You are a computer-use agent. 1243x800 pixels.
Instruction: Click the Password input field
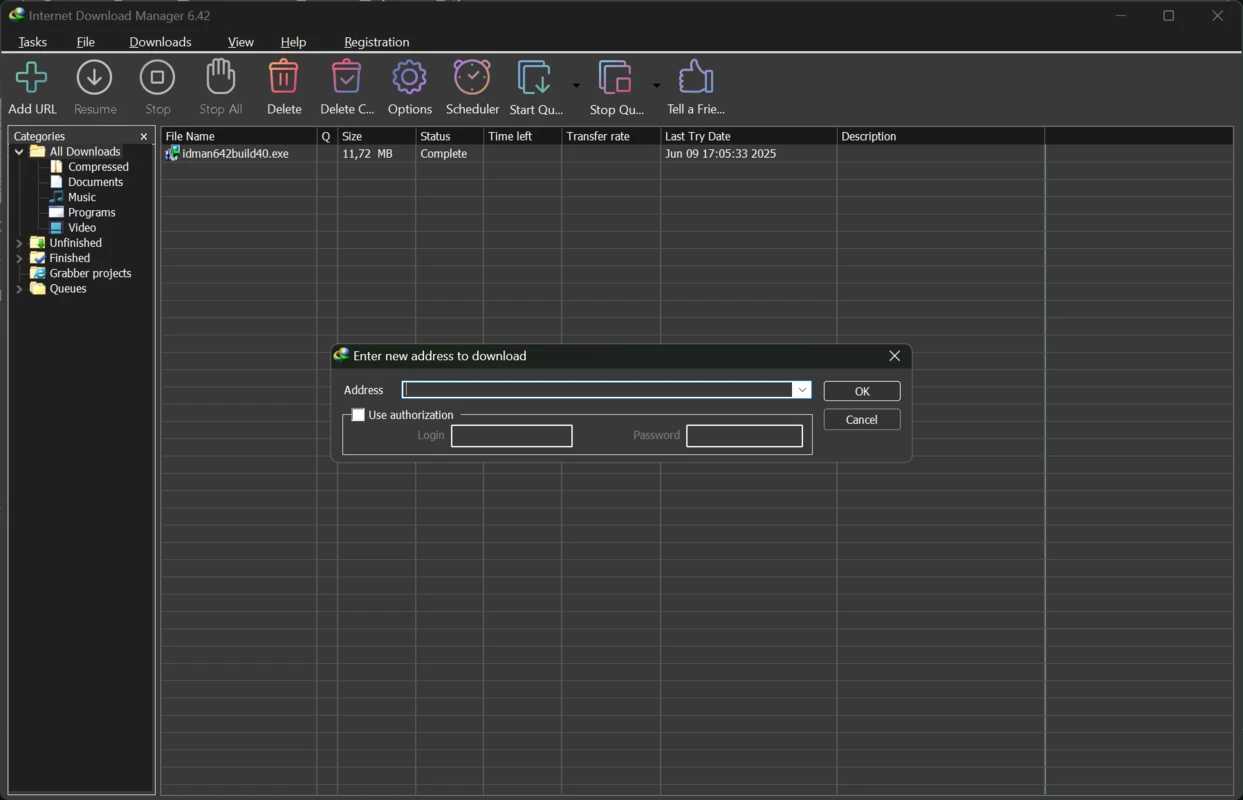[x=745, y=436]
